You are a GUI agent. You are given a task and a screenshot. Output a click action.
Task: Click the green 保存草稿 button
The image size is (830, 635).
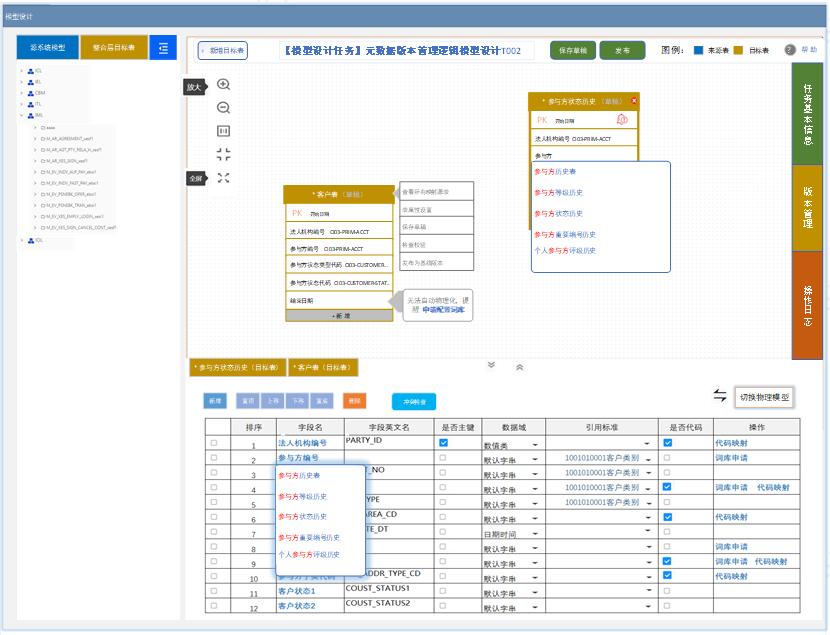coord(572,50)
